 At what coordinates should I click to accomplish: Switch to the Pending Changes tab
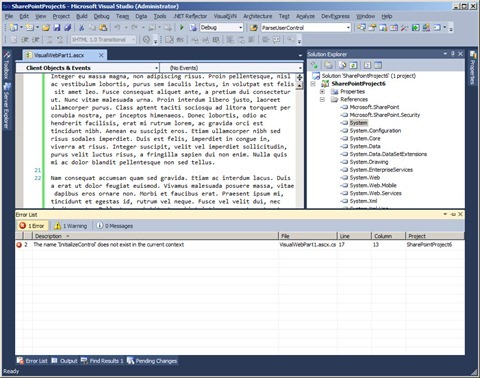[152, 361]
